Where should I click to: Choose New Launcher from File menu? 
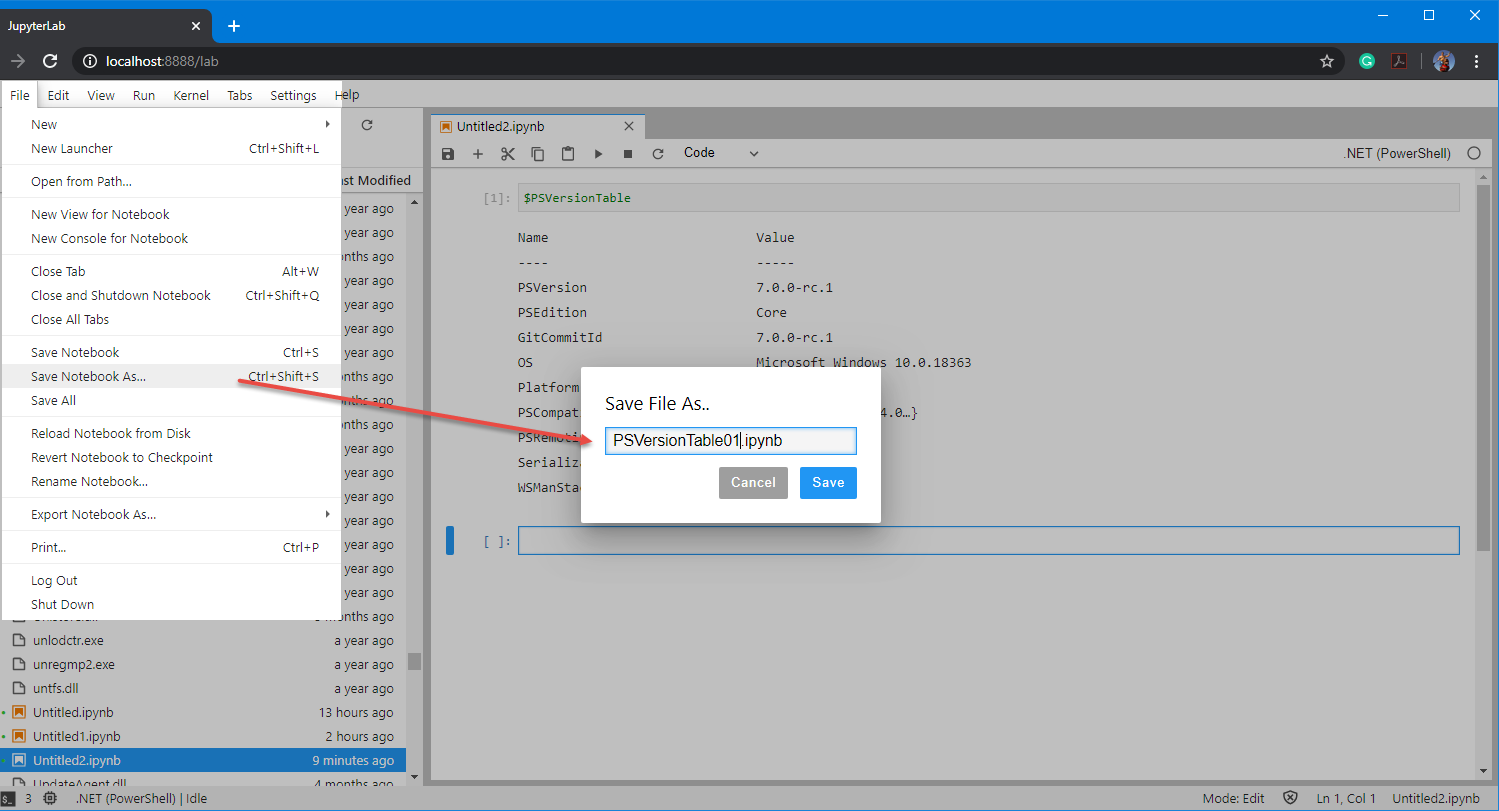pos(172,149)
